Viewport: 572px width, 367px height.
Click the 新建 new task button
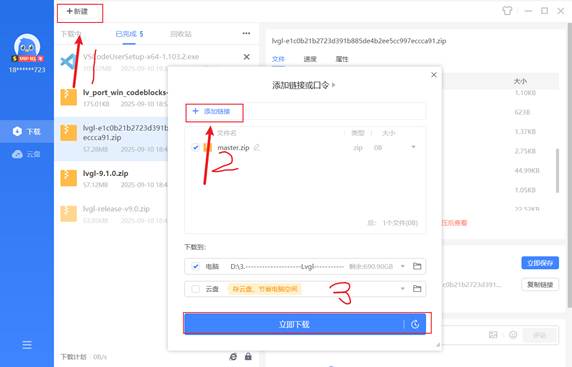click(x=77, y=11)
